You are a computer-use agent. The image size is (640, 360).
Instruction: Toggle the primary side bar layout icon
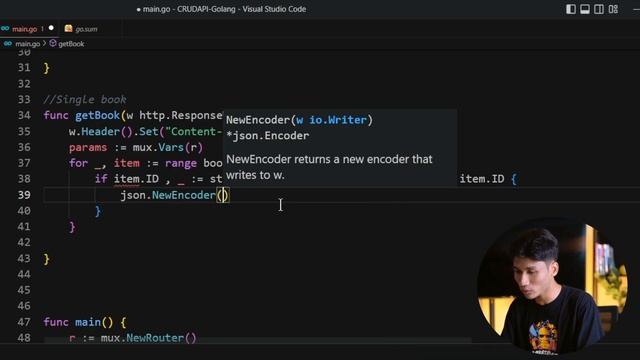point(571,9)
